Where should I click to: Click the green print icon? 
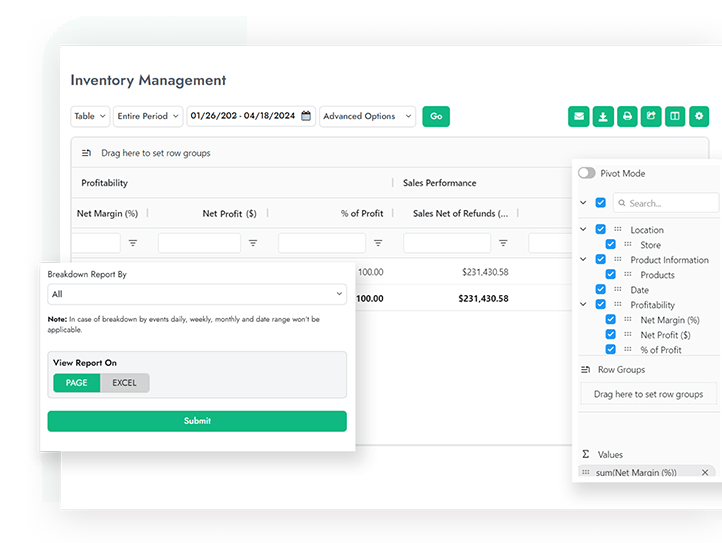coord(627,116)
